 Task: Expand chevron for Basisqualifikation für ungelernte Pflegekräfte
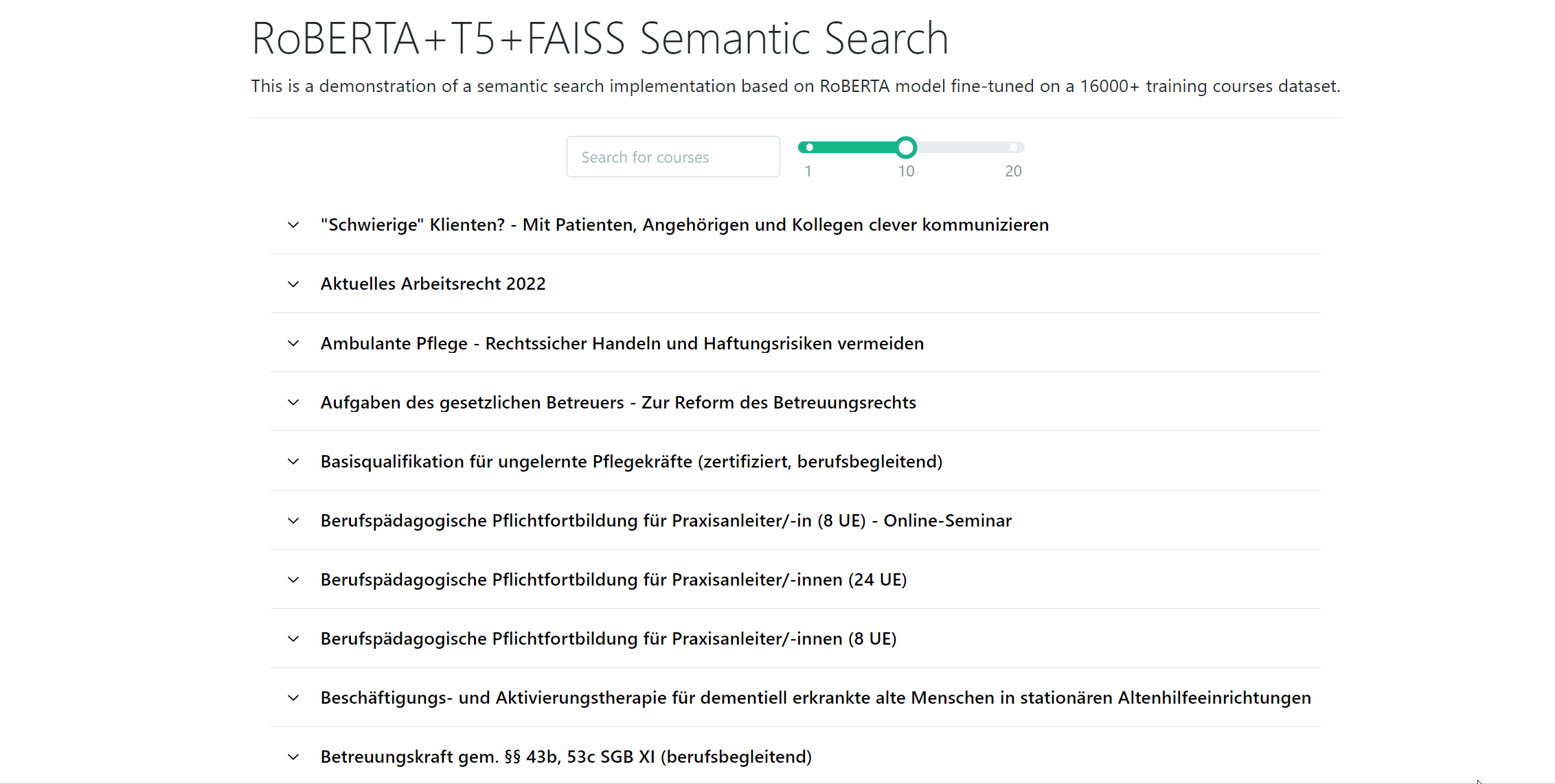click(x=293, y=461)
